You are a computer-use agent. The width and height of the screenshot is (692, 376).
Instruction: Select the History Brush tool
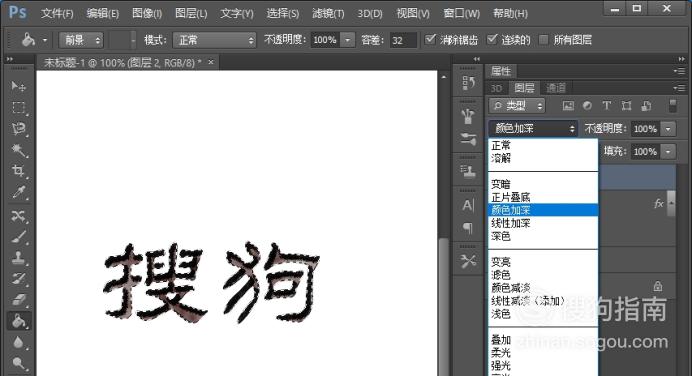(18, 279)
